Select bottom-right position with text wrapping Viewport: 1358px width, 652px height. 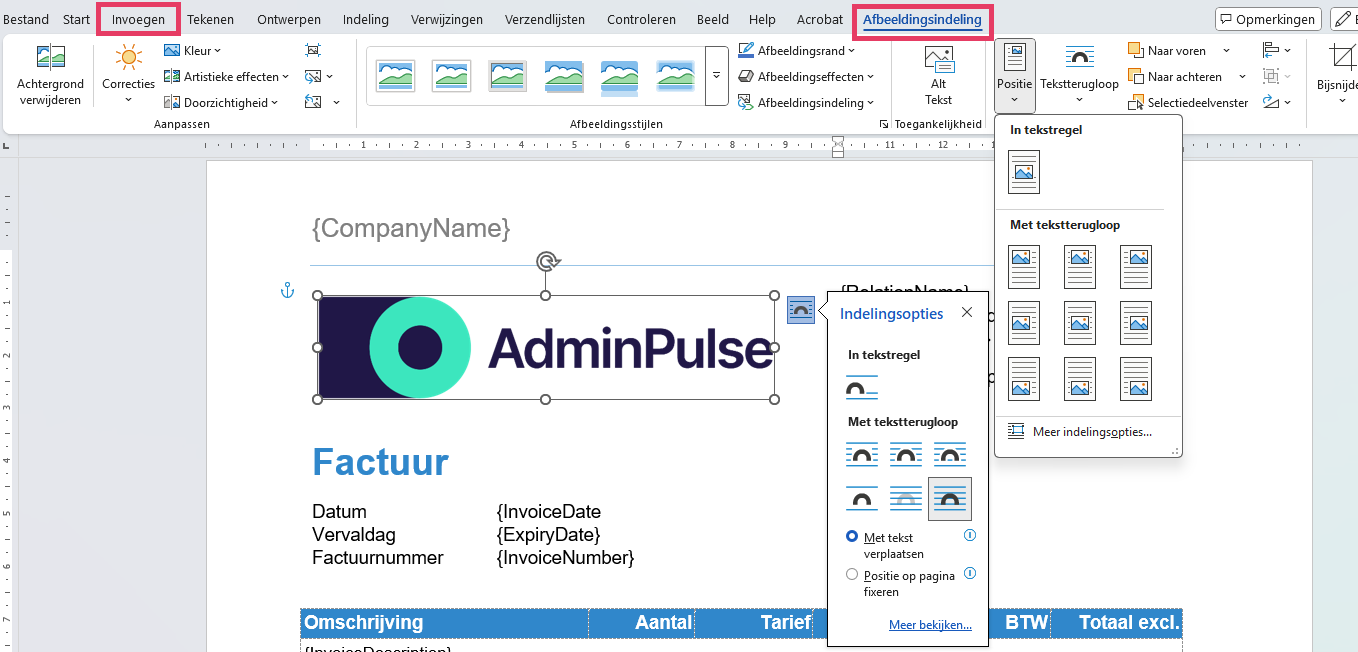point(1136,379)
